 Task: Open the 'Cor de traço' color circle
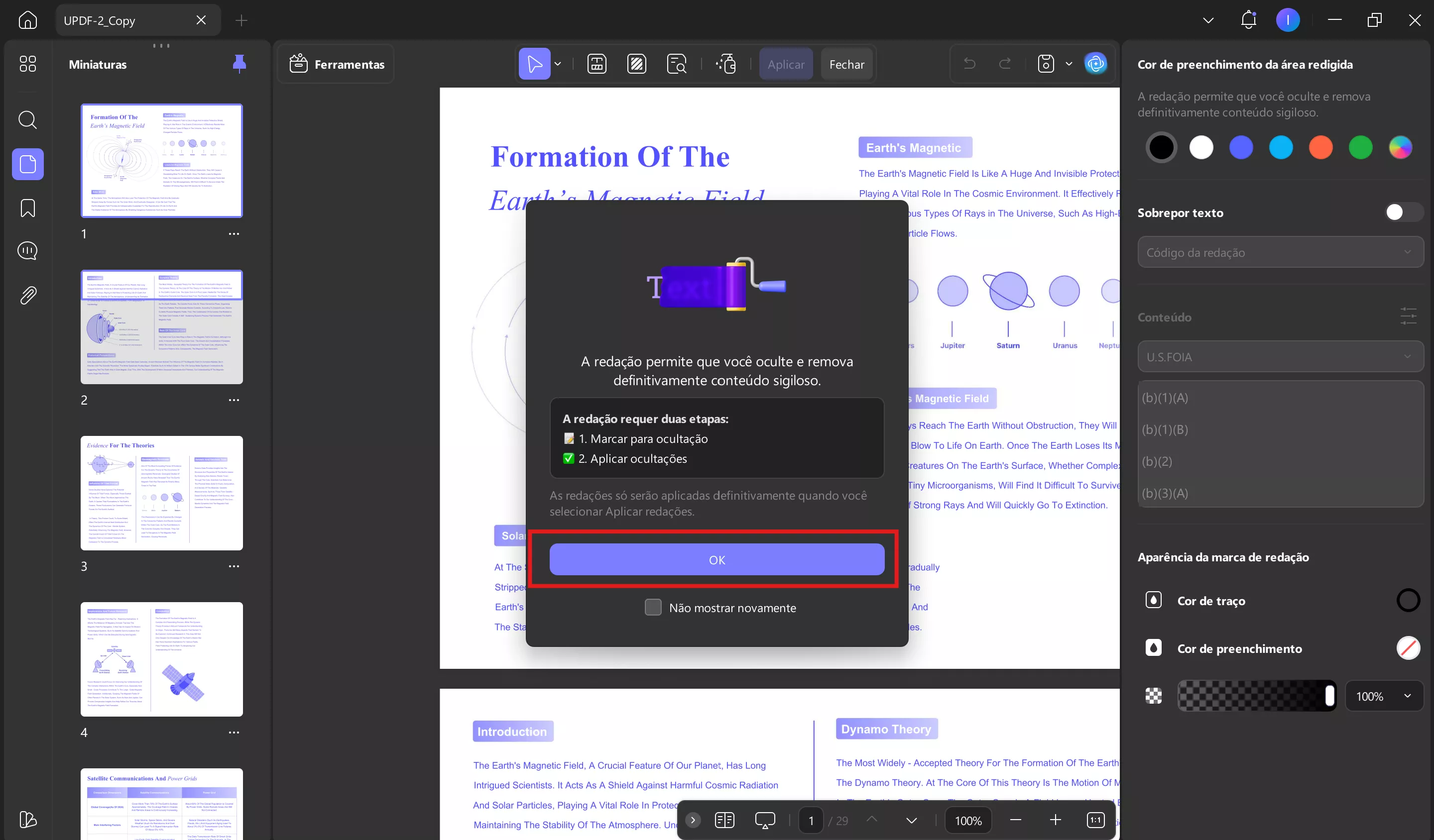pyautogui.click(x=1408, y=600)
